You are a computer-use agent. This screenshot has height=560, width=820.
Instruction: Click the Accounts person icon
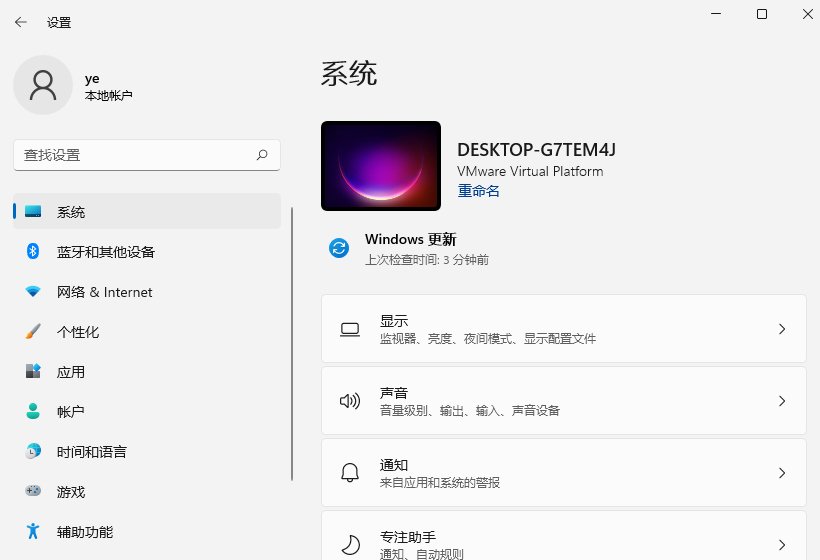[33, 412]
